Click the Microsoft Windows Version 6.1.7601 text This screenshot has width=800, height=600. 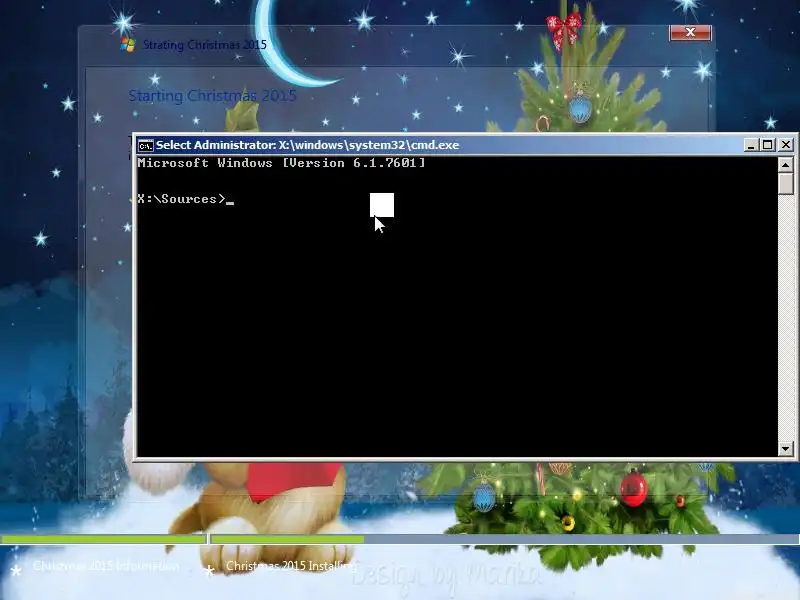[x=281, y=163]
